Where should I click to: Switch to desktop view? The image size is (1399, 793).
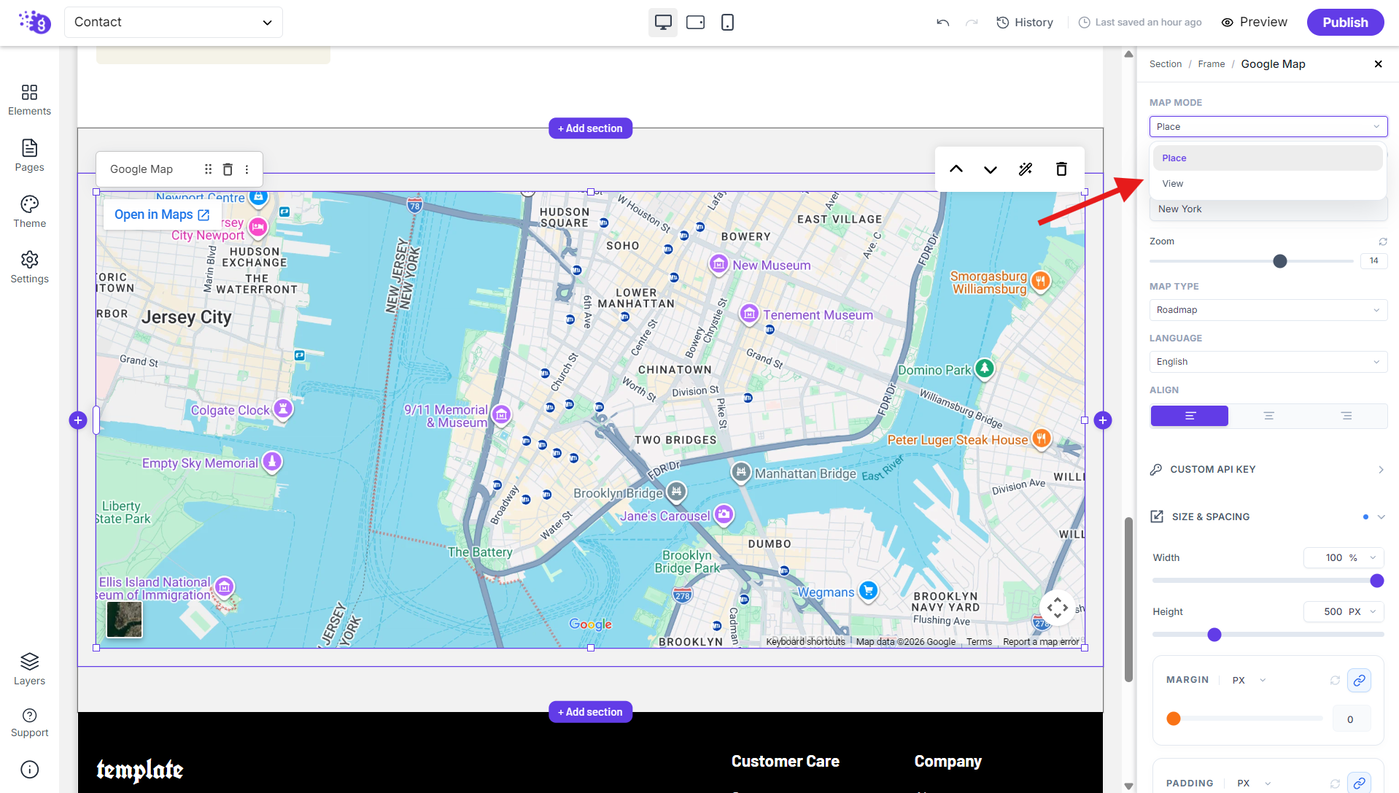point(663,22)
